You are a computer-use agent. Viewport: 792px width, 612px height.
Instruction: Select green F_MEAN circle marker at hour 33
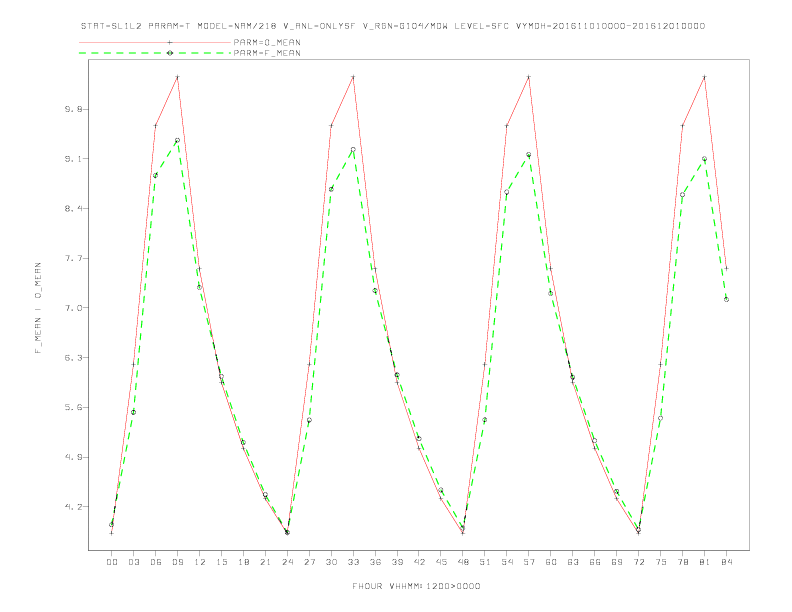pos(353,149)
